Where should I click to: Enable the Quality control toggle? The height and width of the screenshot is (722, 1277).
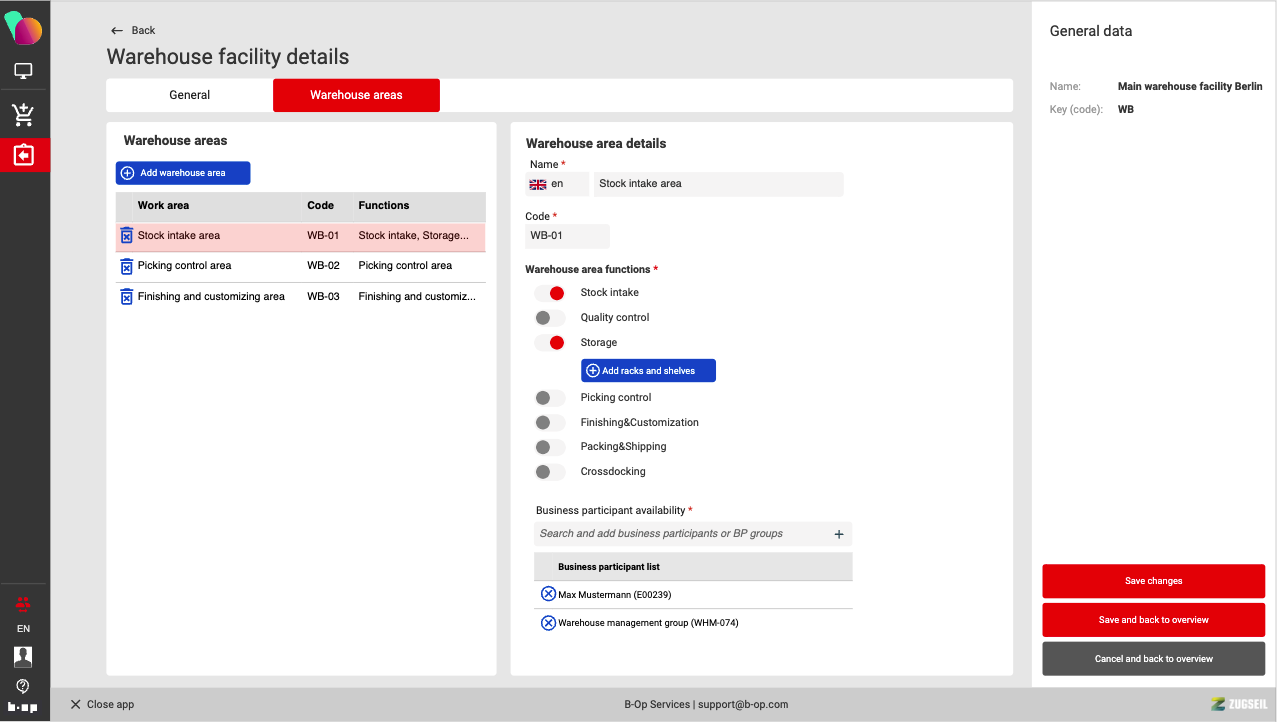[550, 318]
